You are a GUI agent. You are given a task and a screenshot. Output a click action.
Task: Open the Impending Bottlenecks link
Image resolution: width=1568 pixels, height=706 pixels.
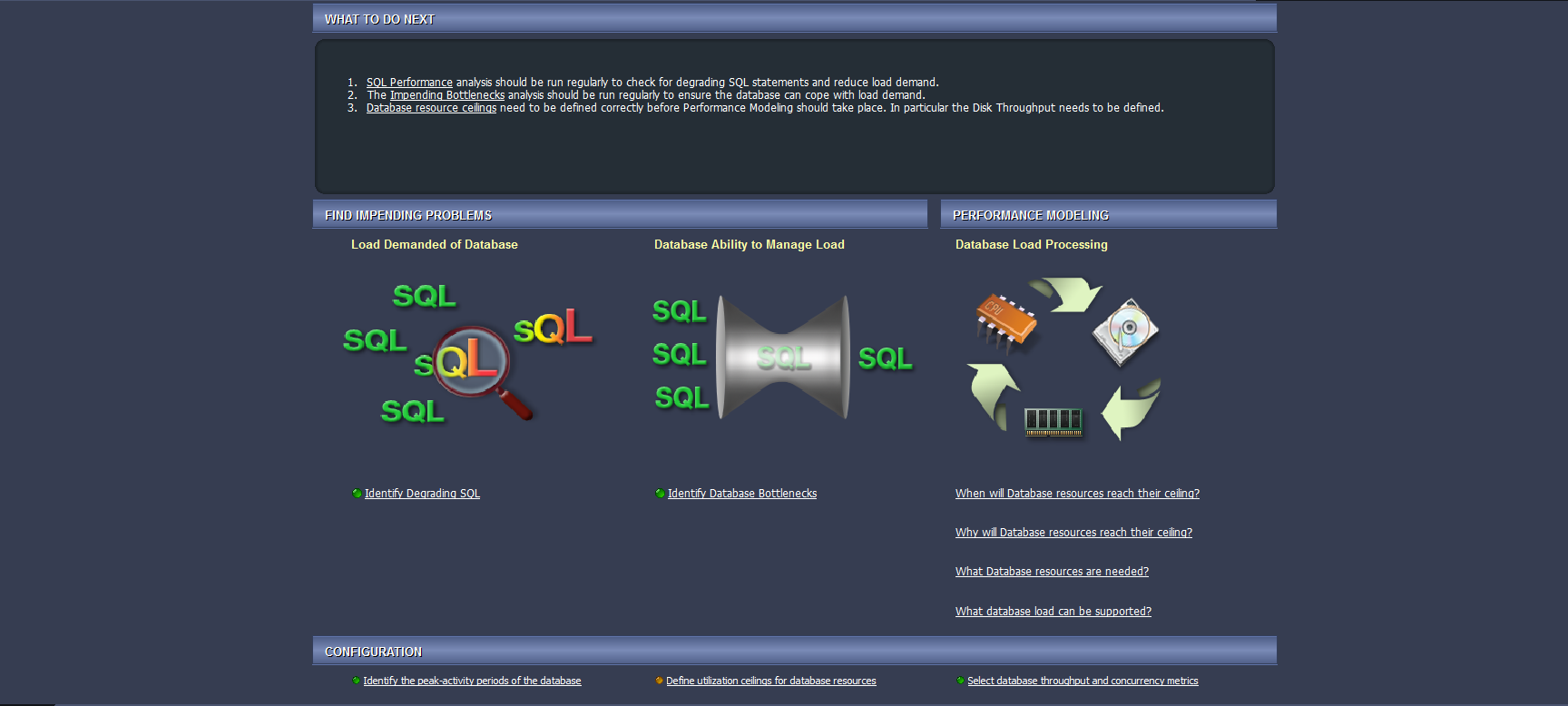coord(447,95)
